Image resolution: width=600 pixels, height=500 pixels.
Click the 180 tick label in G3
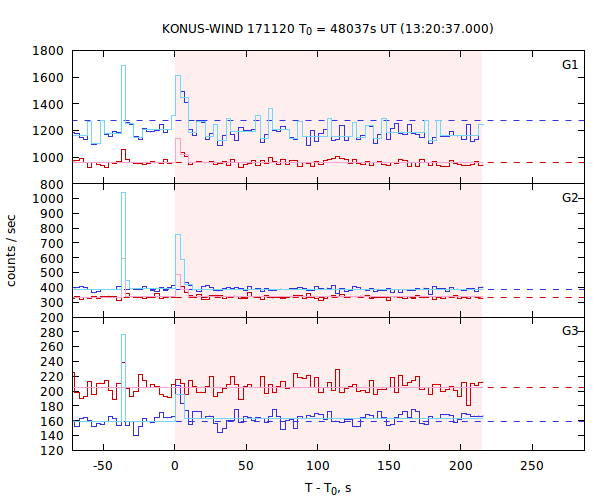52,406
